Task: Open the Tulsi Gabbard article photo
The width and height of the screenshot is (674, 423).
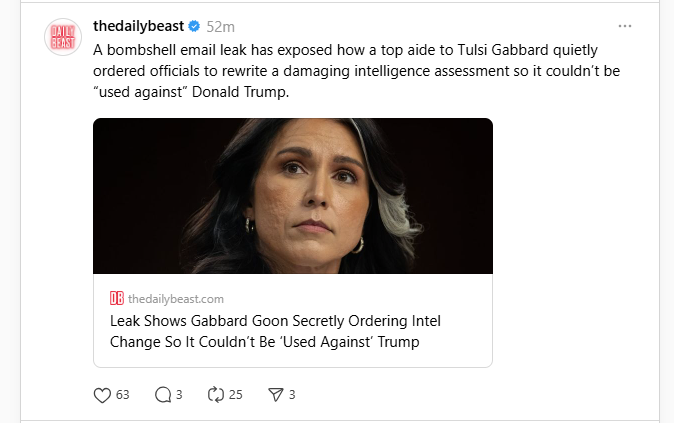Action: [293, 196]
